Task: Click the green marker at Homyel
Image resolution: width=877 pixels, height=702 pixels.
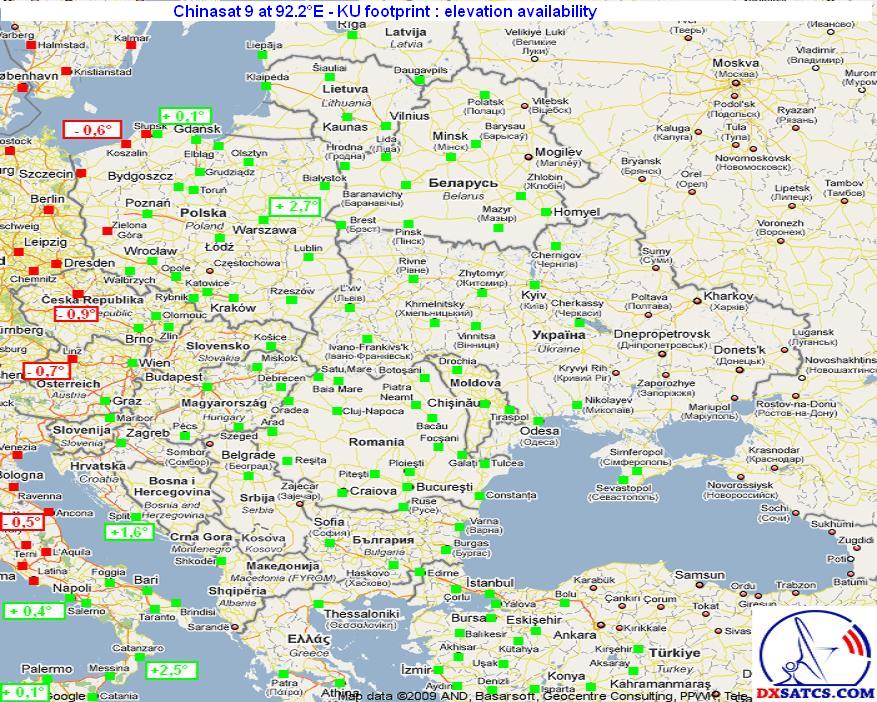Action: click(545, 212)
